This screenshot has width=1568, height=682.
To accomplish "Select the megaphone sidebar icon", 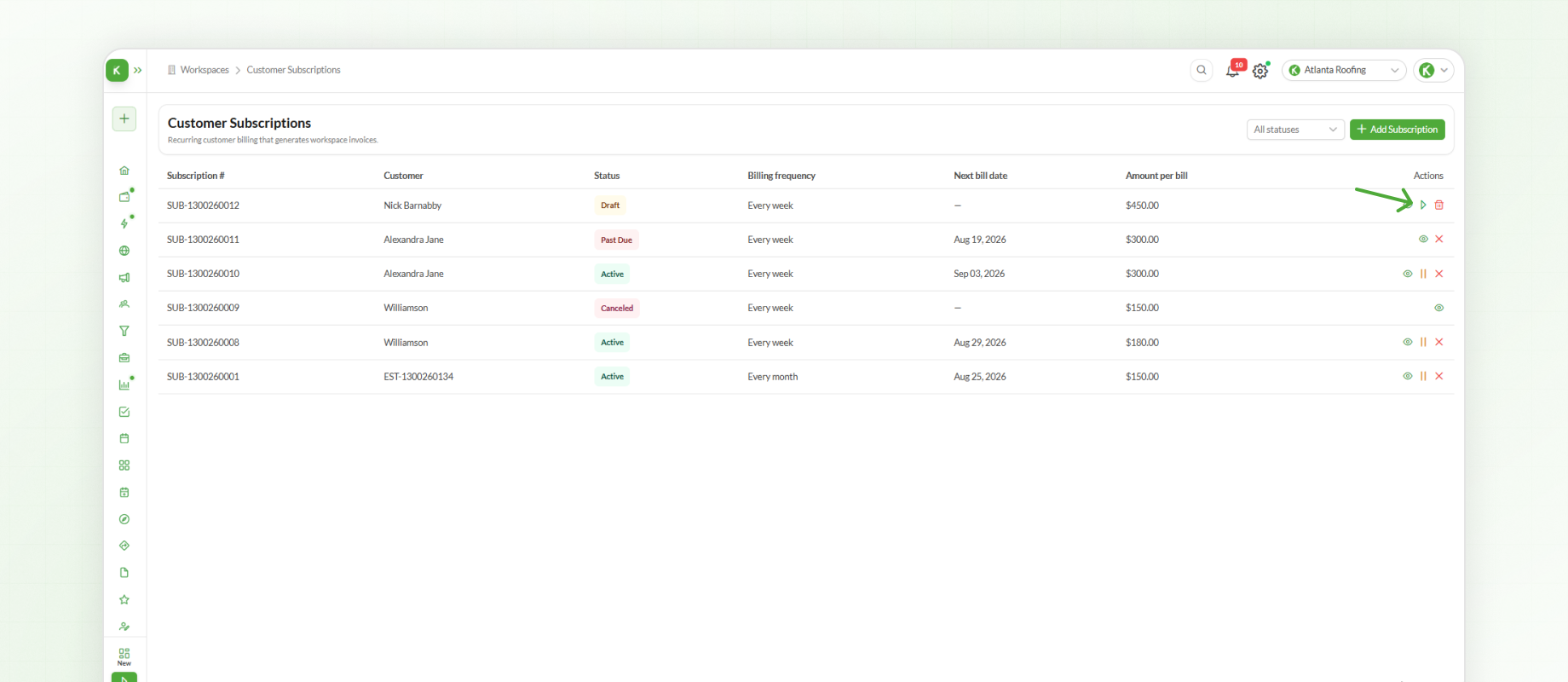I will 124,277.
